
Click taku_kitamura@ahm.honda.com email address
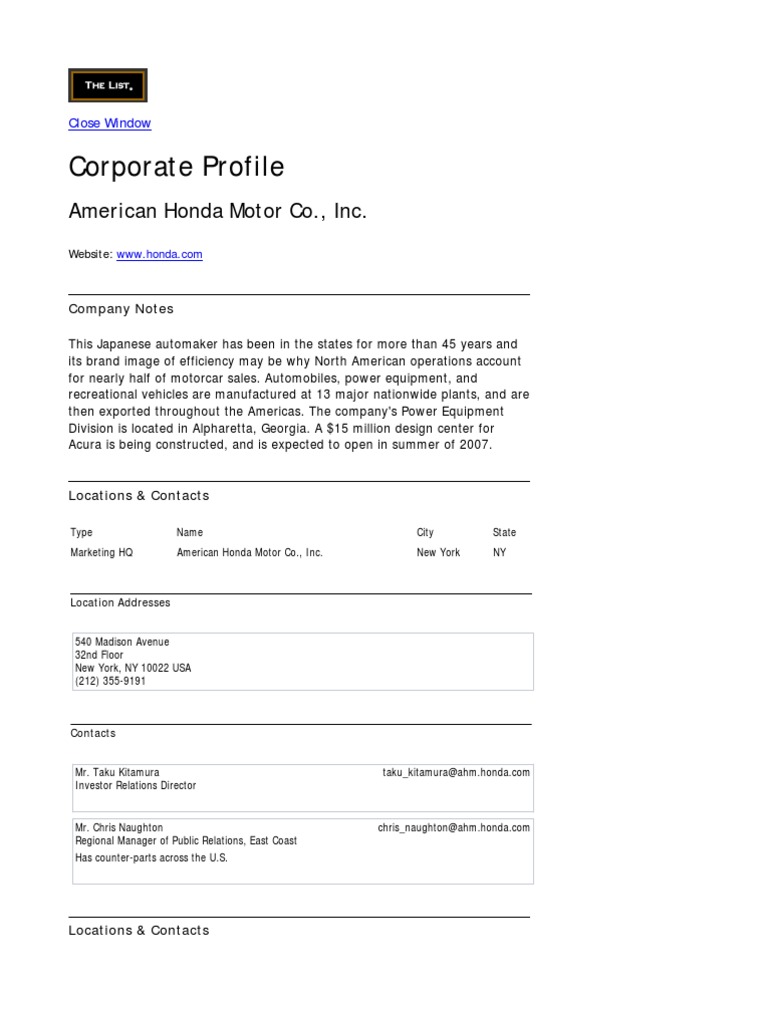pyautogui.click(x=456, y=772)
